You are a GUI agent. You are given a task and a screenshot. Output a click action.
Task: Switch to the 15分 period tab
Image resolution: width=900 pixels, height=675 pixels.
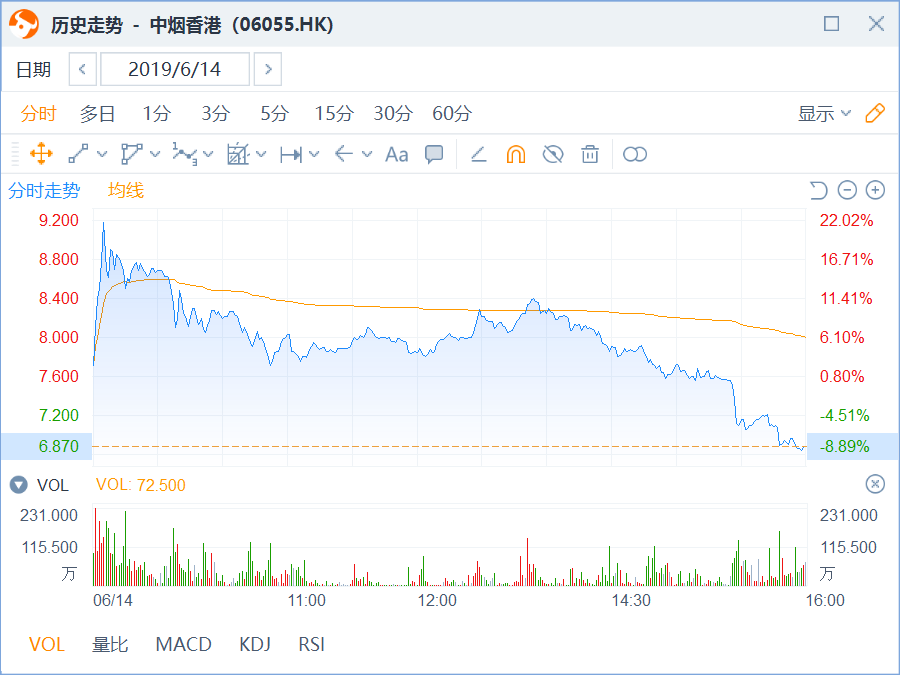point(334,114)
